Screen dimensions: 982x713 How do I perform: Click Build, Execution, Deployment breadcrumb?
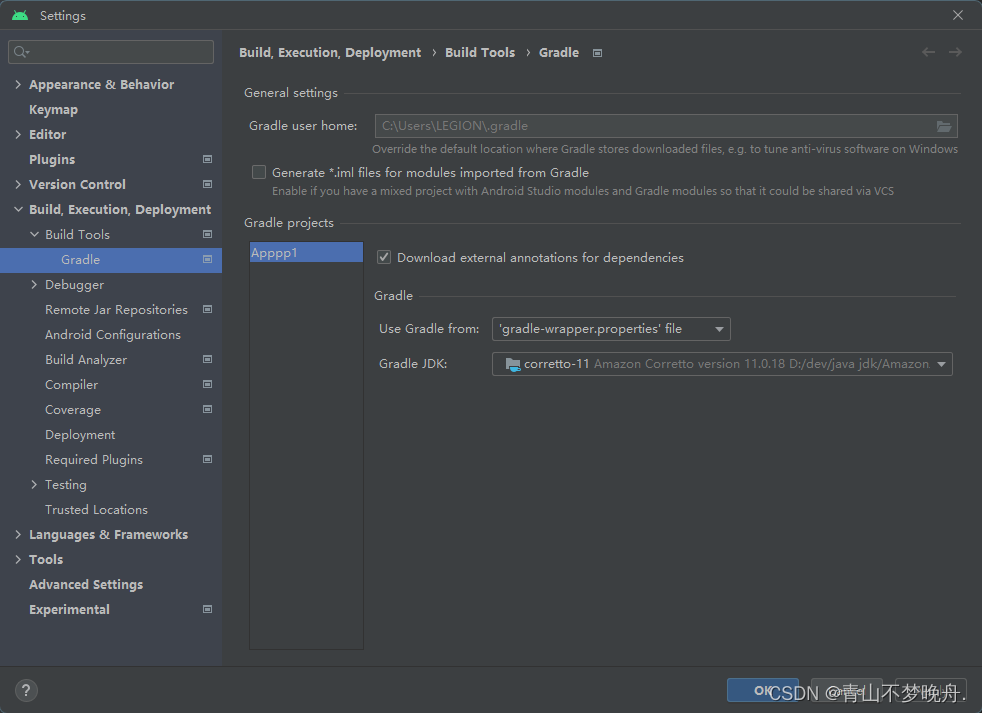pos(330,53)
